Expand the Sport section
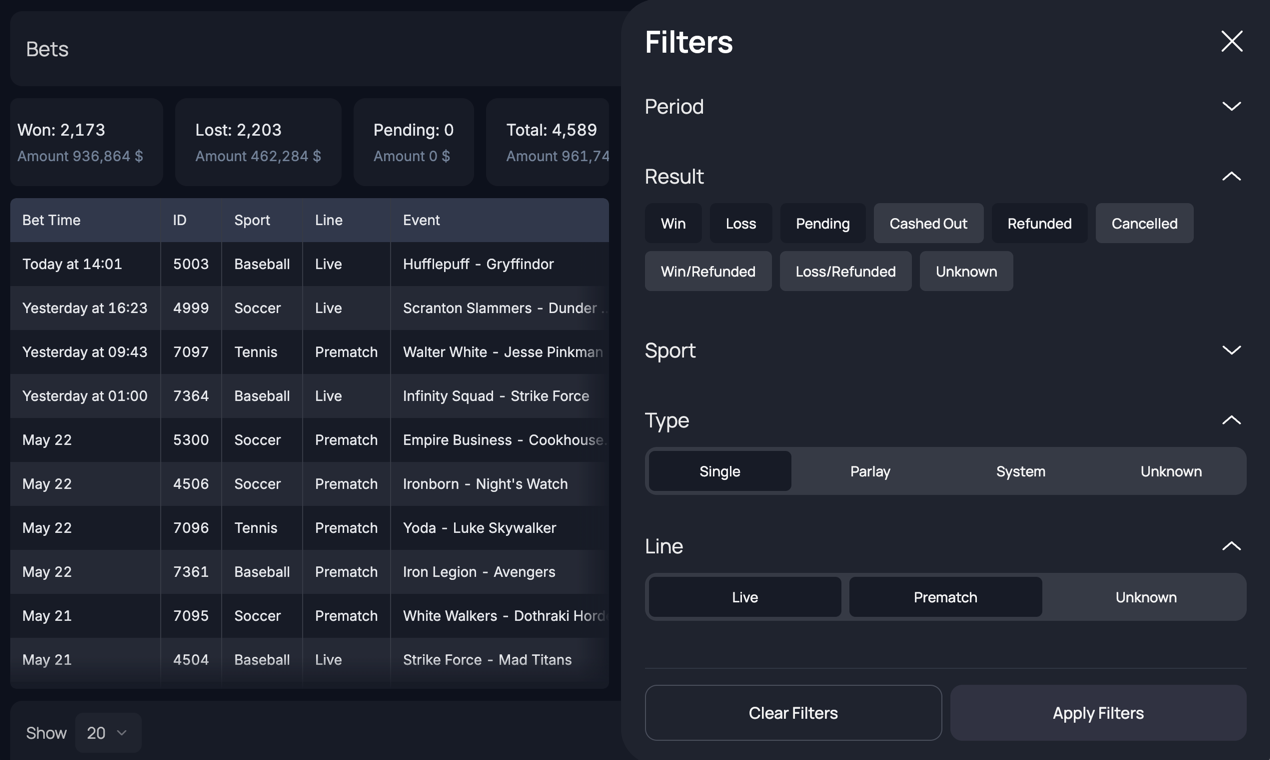 [x=1231, y=350]
